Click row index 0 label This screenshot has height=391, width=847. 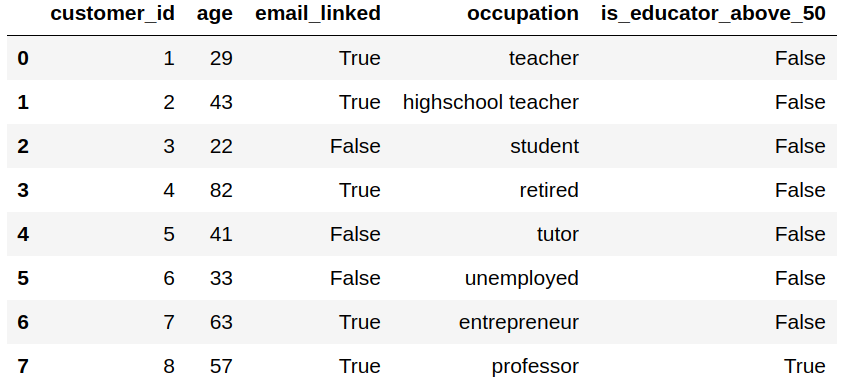[23, 58]
